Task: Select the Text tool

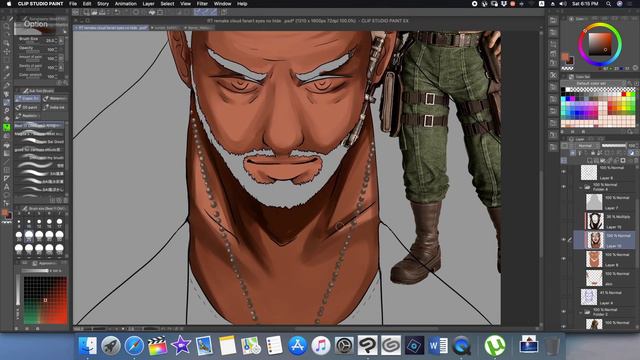Action: [x=7, y=187]
